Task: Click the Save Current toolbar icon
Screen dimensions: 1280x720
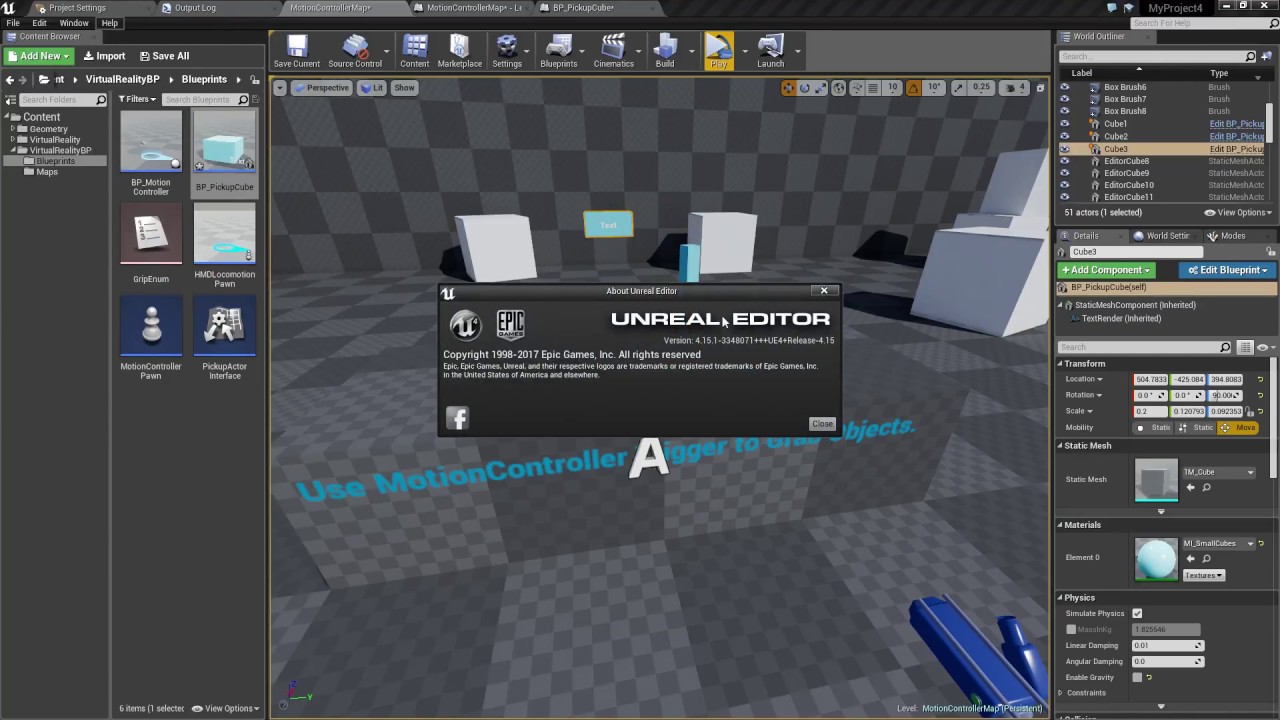Action: [297, 51]
